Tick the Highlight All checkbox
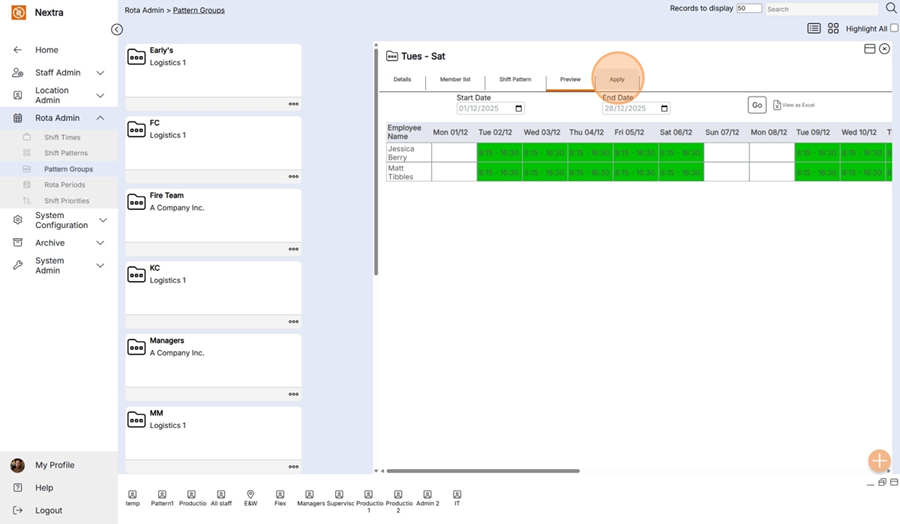This screenshot has height=524, width=900. click(x=894, y=28)
